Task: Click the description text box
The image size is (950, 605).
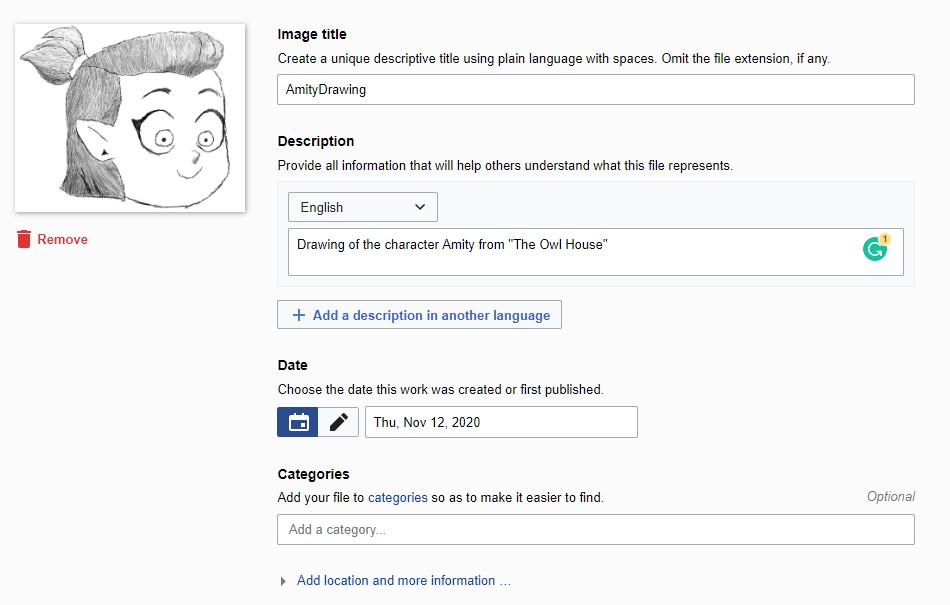Action: tap(596, 252)
